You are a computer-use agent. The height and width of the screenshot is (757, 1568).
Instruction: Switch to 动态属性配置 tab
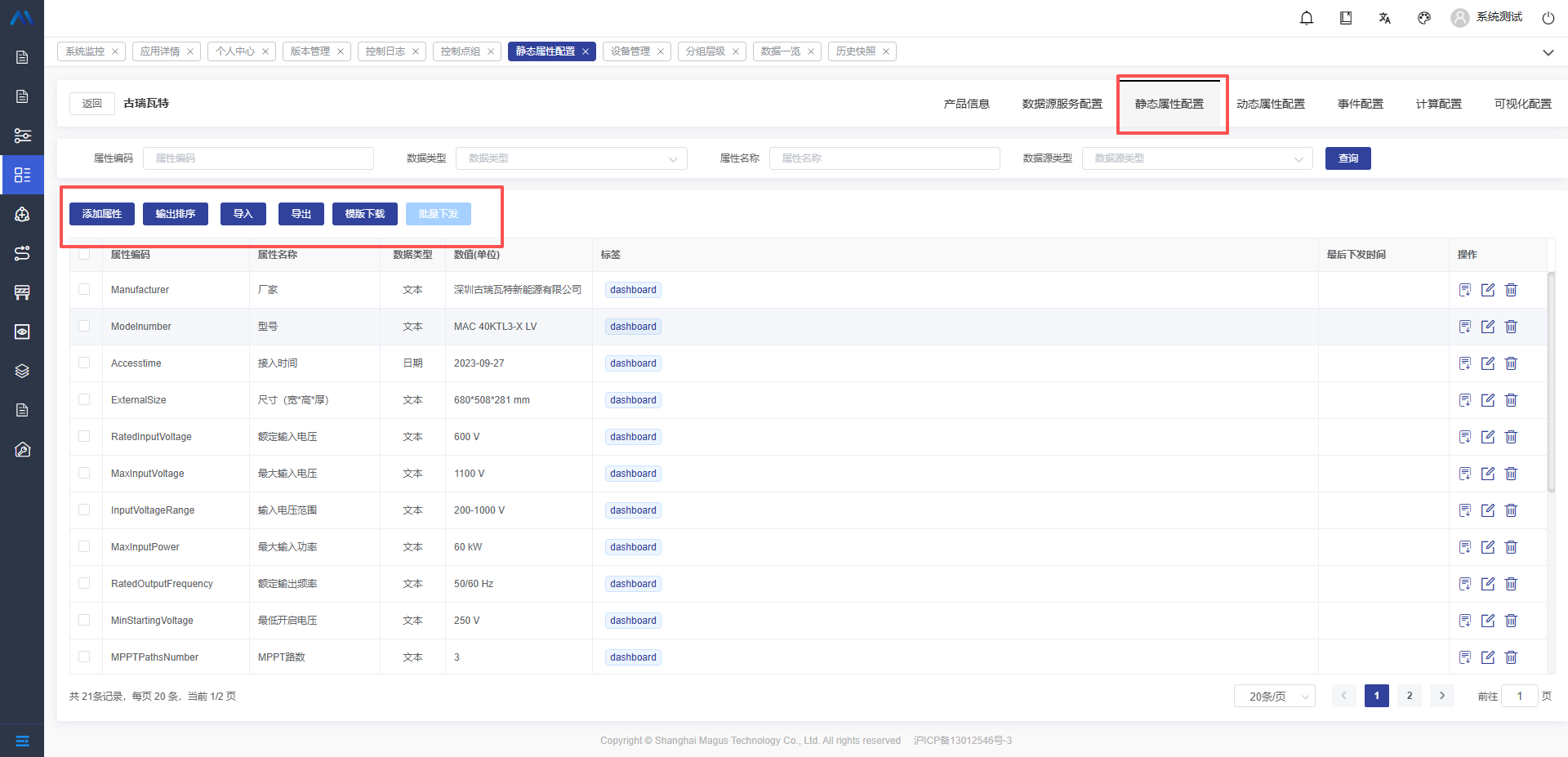tap(1270, 104)
